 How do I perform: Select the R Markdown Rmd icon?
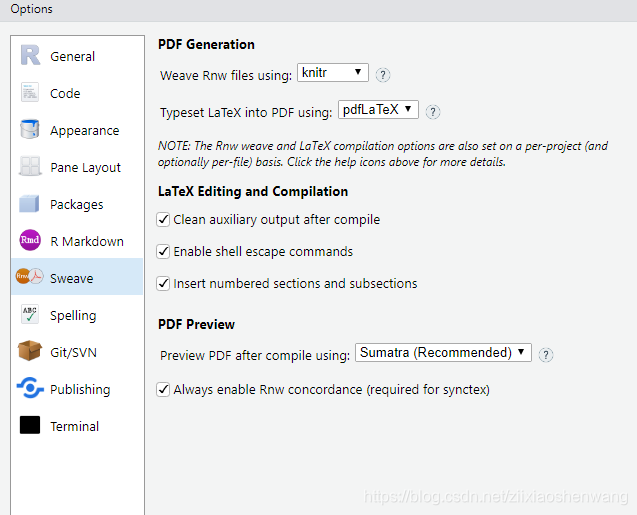[x=30, y=241]
